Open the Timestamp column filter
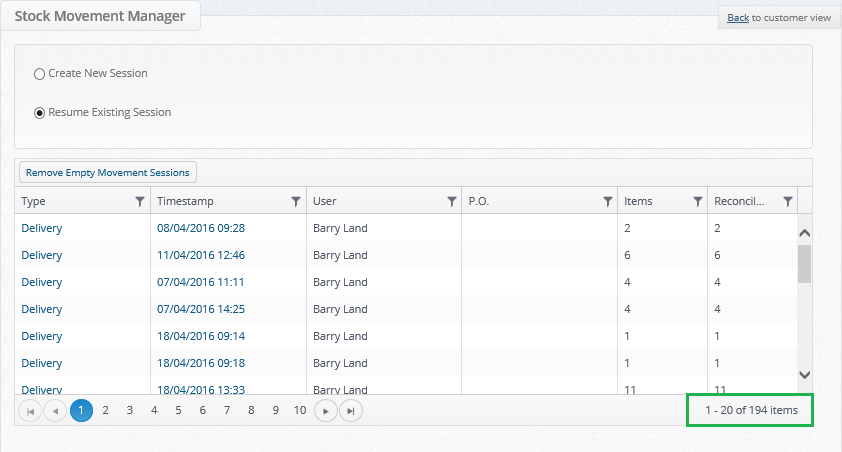The width and height of the screenshot is (842, 452). coord(295,201)
